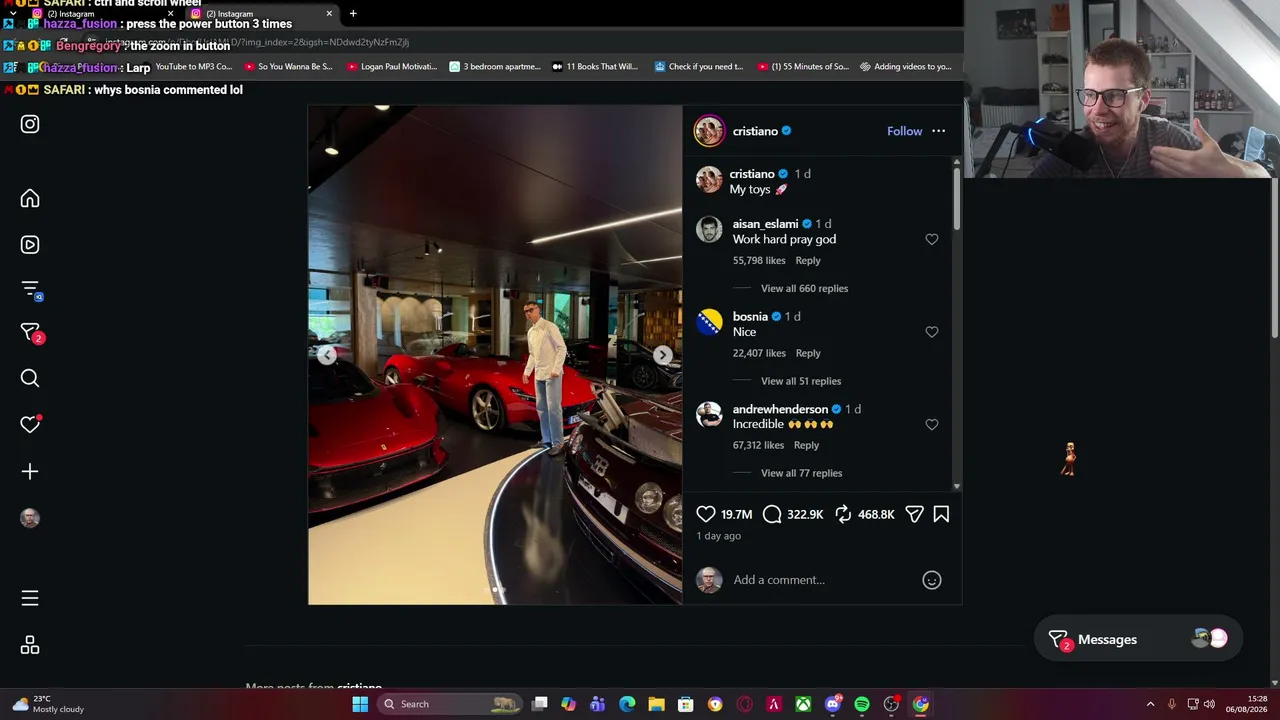Go to Home in Instagram sidebar

(30, 198)
